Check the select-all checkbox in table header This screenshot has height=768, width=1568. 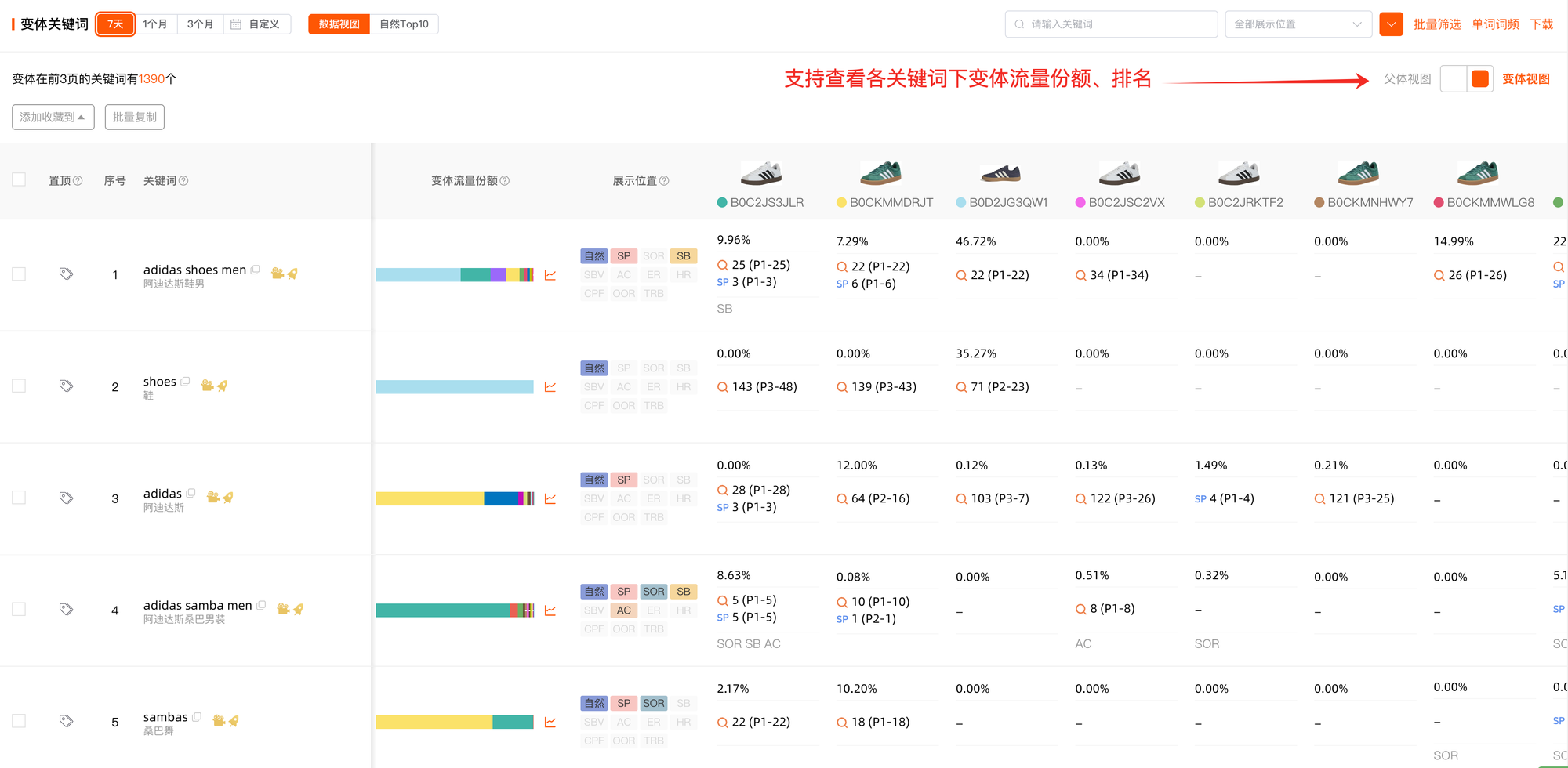[20, 180]
